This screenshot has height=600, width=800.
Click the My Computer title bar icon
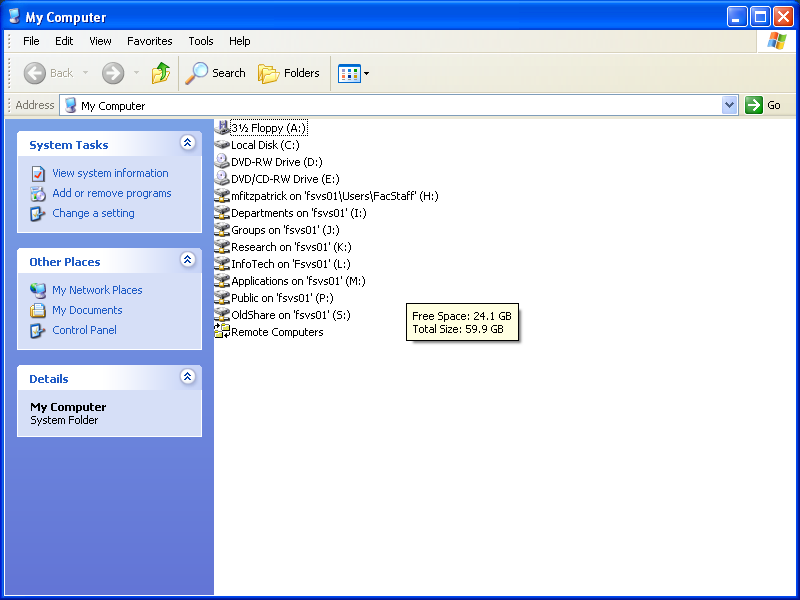coord(14,16)
